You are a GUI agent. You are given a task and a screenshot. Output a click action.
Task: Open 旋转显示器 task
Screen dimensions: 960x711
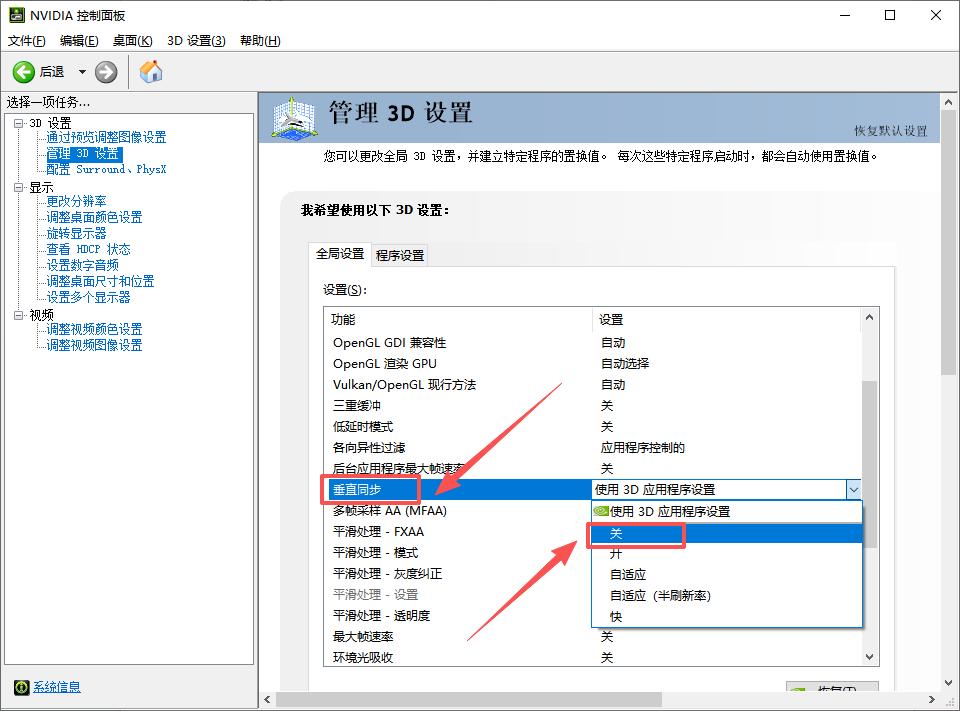[x=77, y=233]
